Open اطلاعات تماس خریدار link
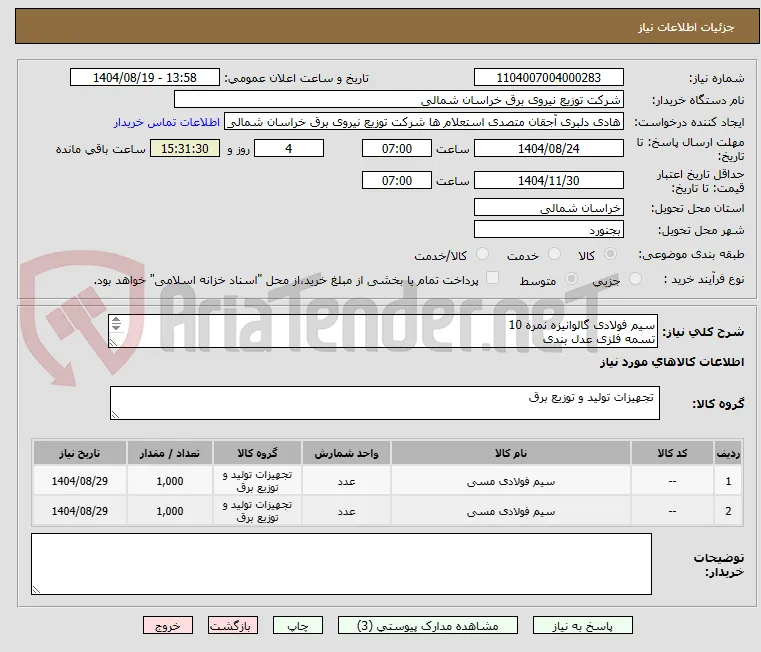 click(167, 122)
